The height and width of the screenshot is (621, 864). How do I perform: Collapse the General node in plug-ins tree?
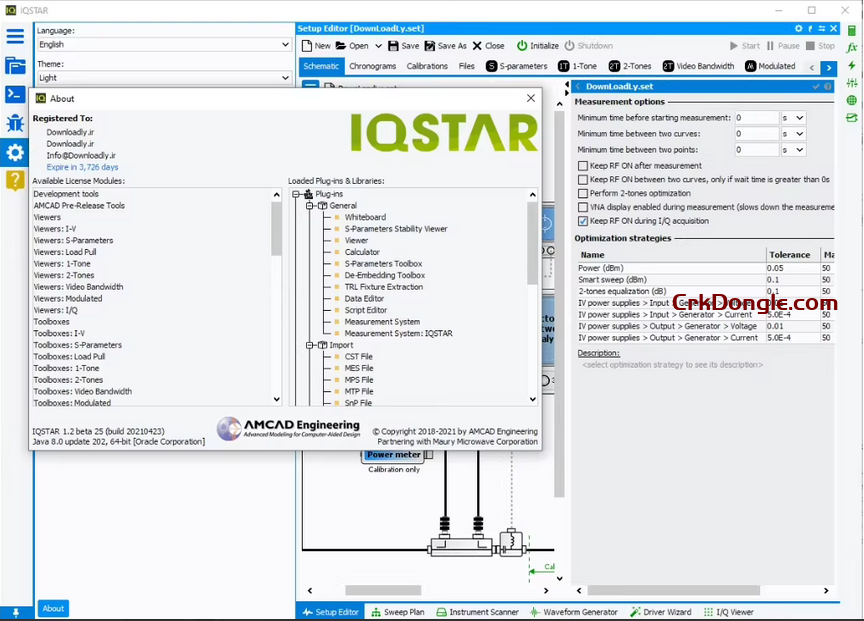[310, 205]
